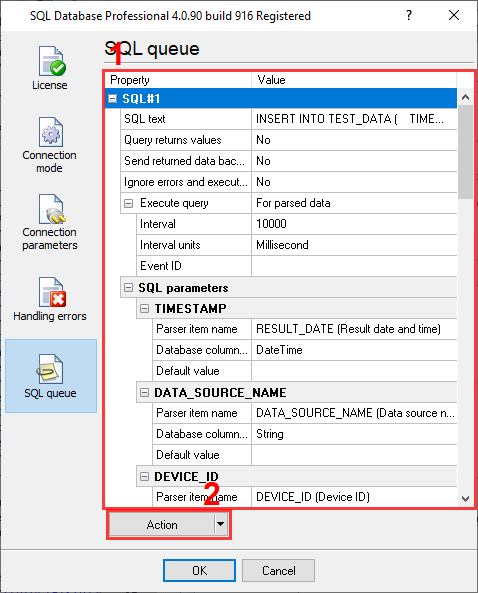Click the Action button
Viewport: 478px width, 593px height.
pos(162,525)
